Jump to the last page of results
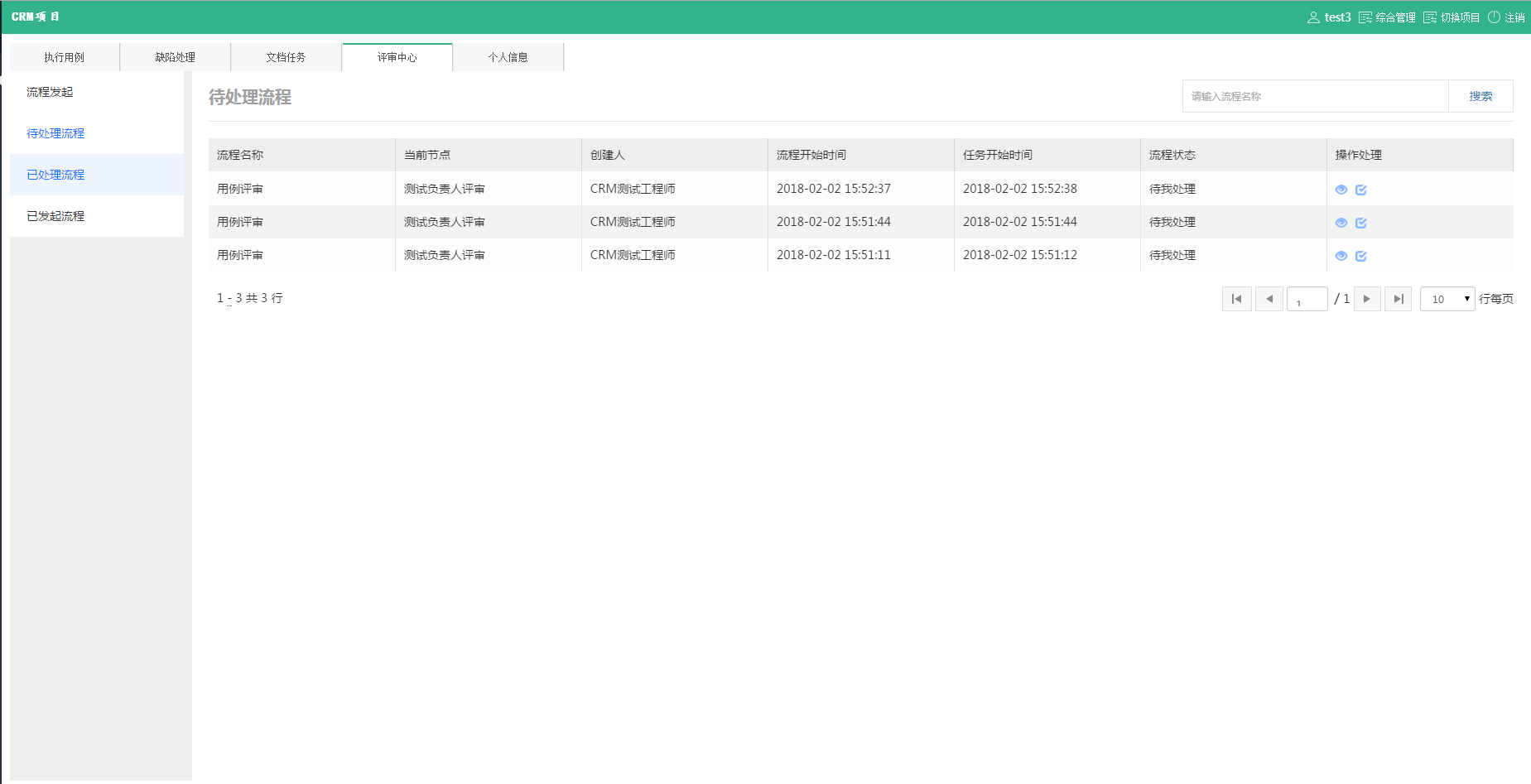This screenshot has height=784, width=1531. click(x=1398, y=299)
